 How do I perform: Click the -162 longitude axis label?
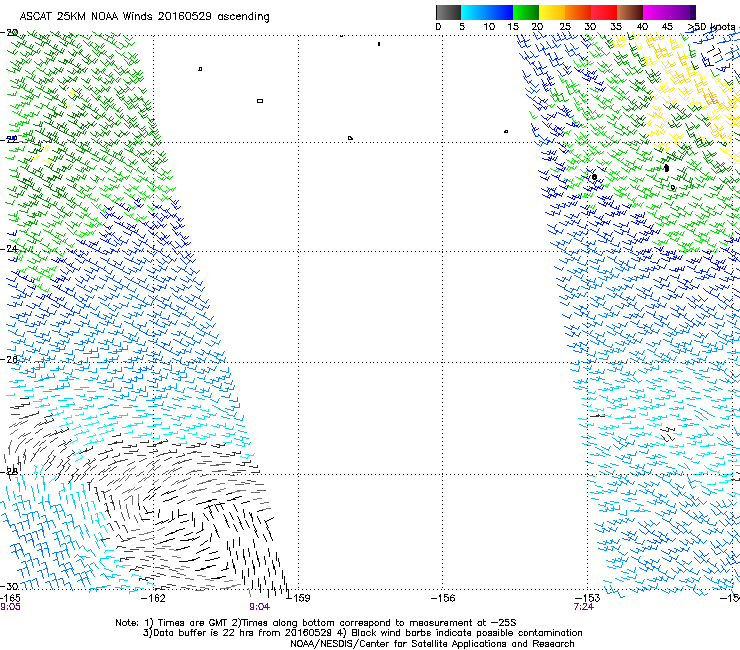click(x=154, y=598)
